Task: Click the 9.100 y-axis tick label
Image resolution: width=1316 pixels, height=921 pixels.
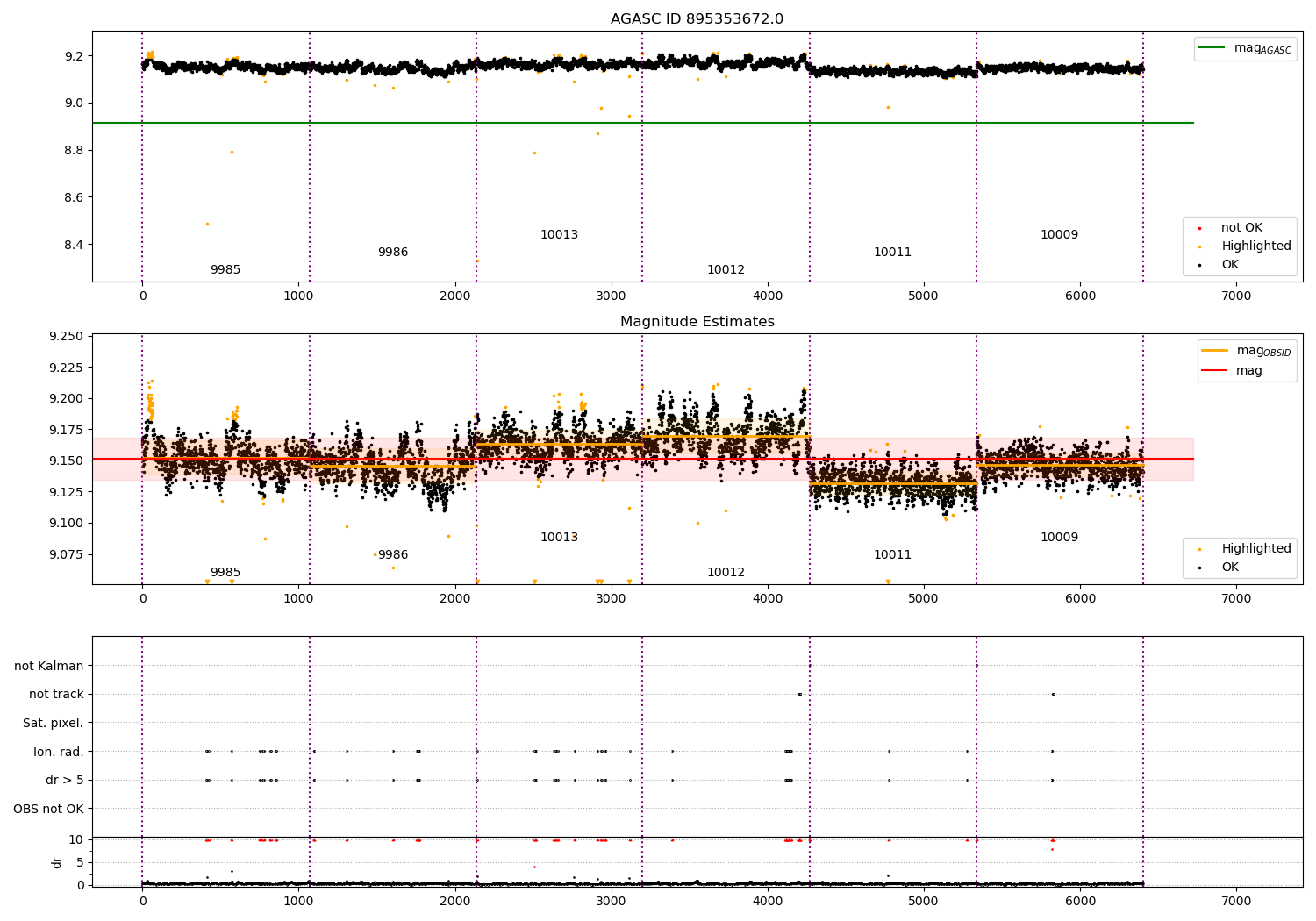Action: coord(67,524)
